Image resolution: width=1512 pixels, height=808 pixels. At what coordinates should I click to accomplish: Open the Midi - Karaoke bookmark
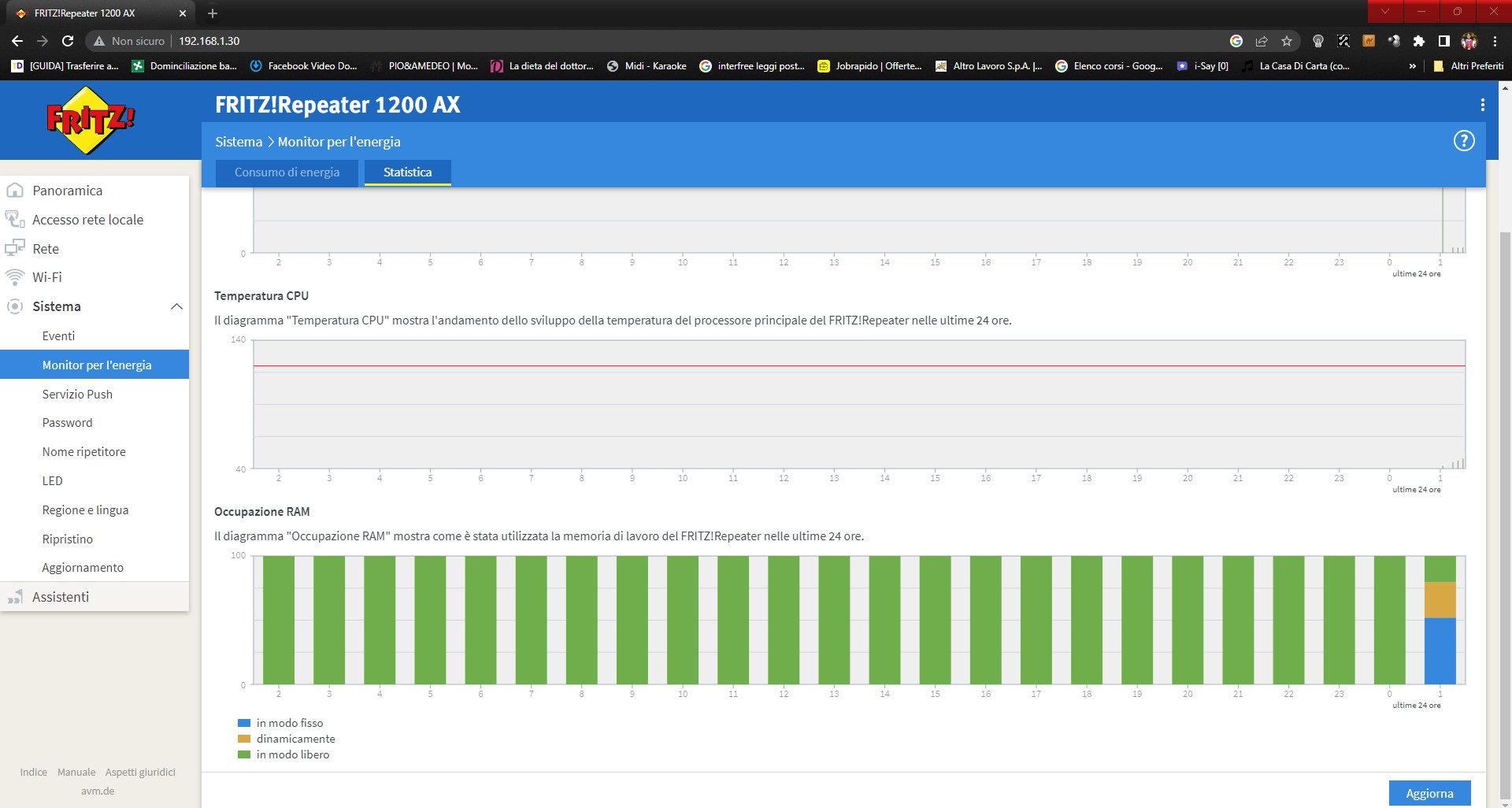coord(647,66)
